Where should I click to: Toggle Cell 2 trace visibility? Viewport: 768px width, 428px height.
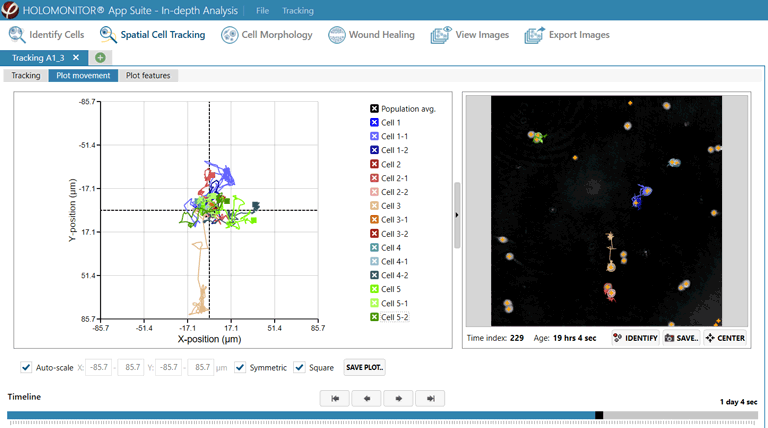click(374, 164)
